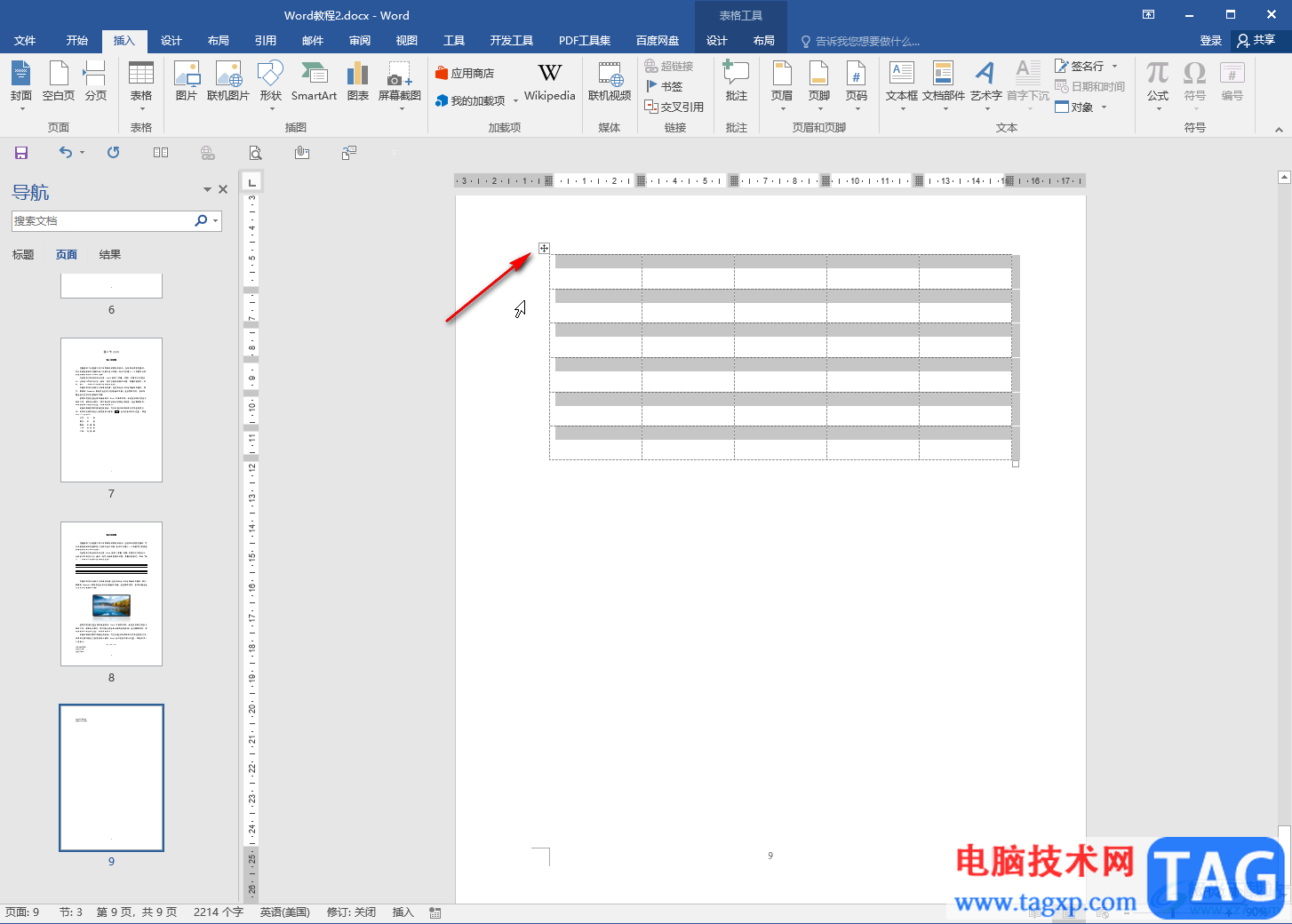Insert a bookmark (书签)
This screenshot has height=924, width=1292.
tap(664, 86)
